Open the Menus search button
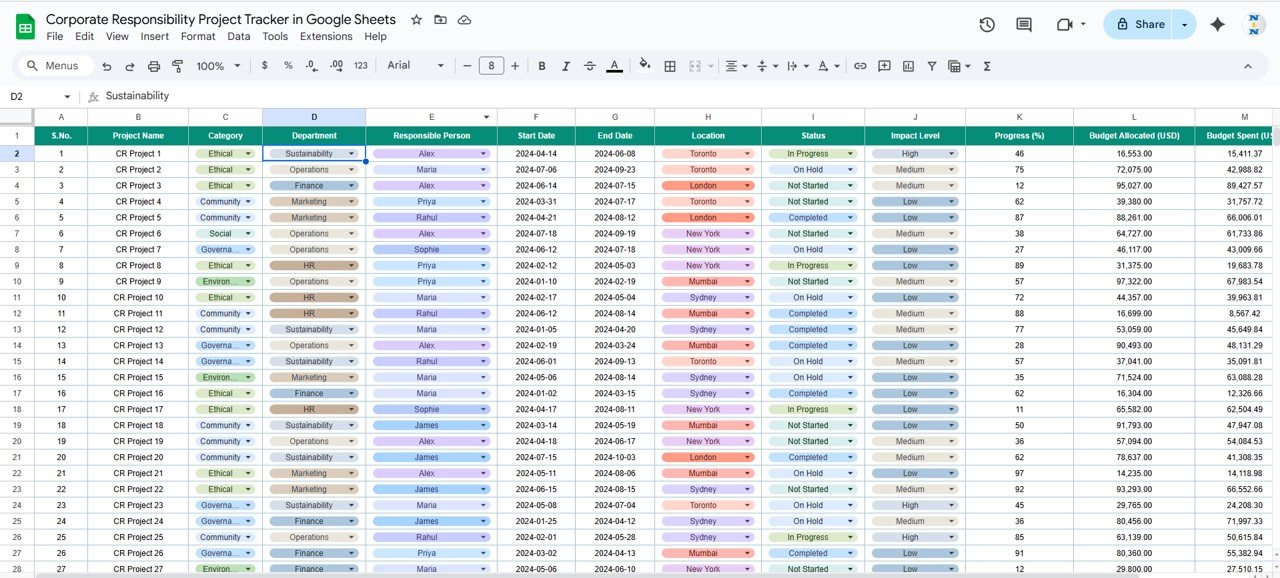 point(54,65)
